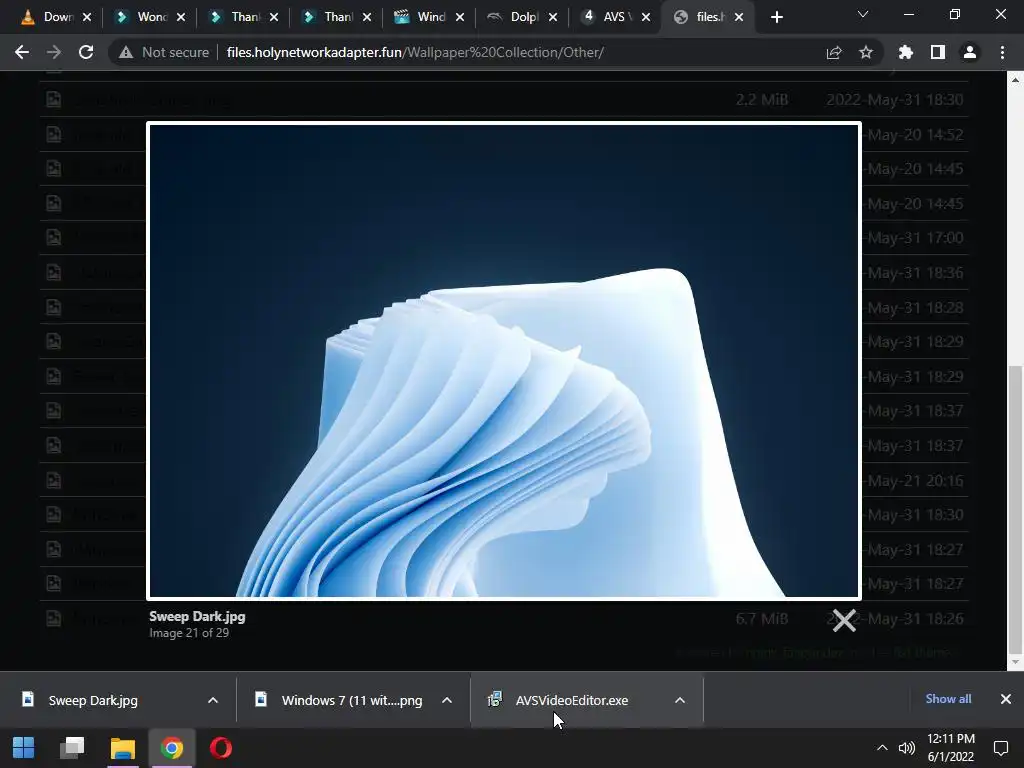The height and width of the screenshot is (768, 1024).
Task: Click the scrollbar up arrow
Action: 1015,80
